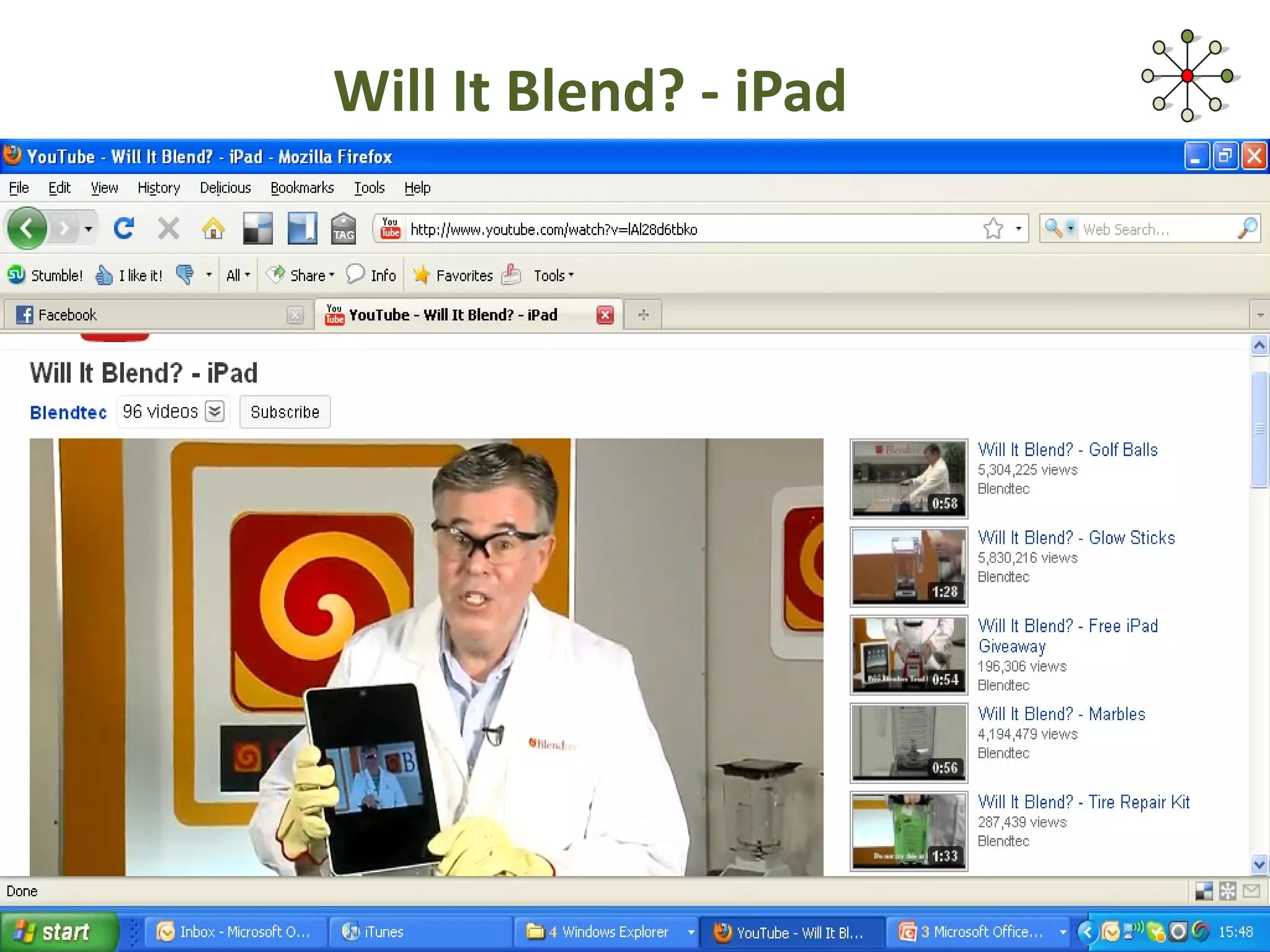Open the list all tabs dropdown
The height and width of the screenshot is (952, 1270).
(1259, 315)
